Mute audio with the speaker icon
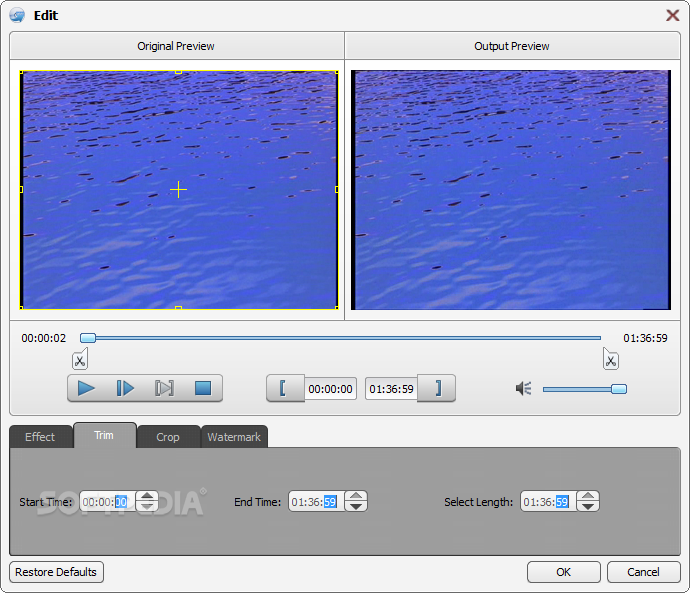Viewport: 690px width, 593px height. (523, 388)
